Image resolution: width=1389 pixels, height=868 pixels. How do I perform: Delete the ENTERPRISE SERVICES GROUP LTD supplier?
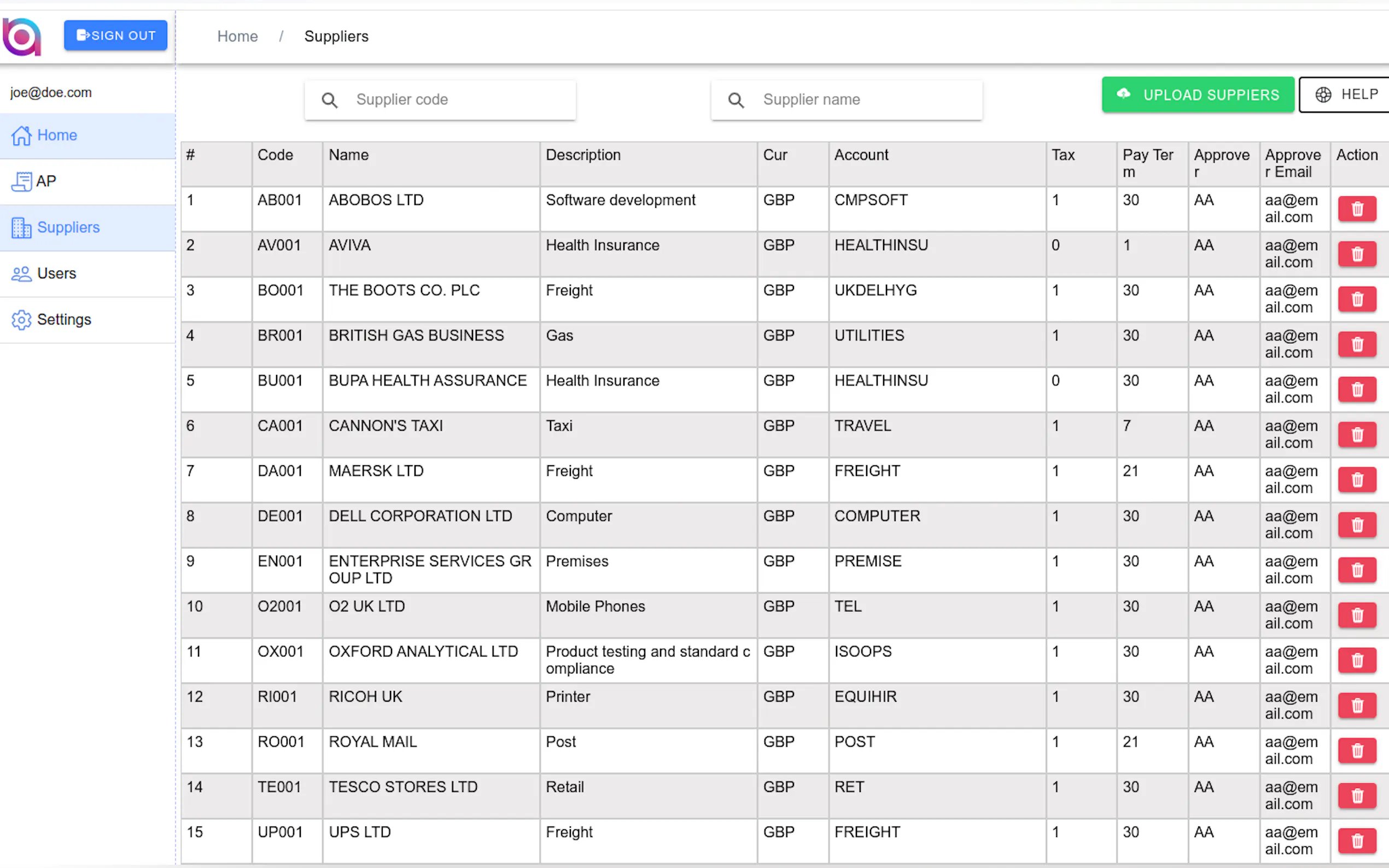pyautogui.click(x=1357, y=570)
